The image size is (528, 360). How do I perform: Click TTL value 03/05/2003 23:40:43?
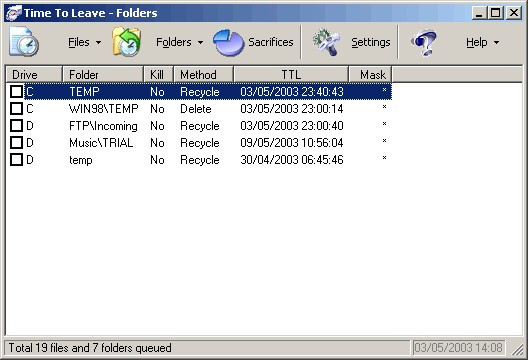coord(292,92)
